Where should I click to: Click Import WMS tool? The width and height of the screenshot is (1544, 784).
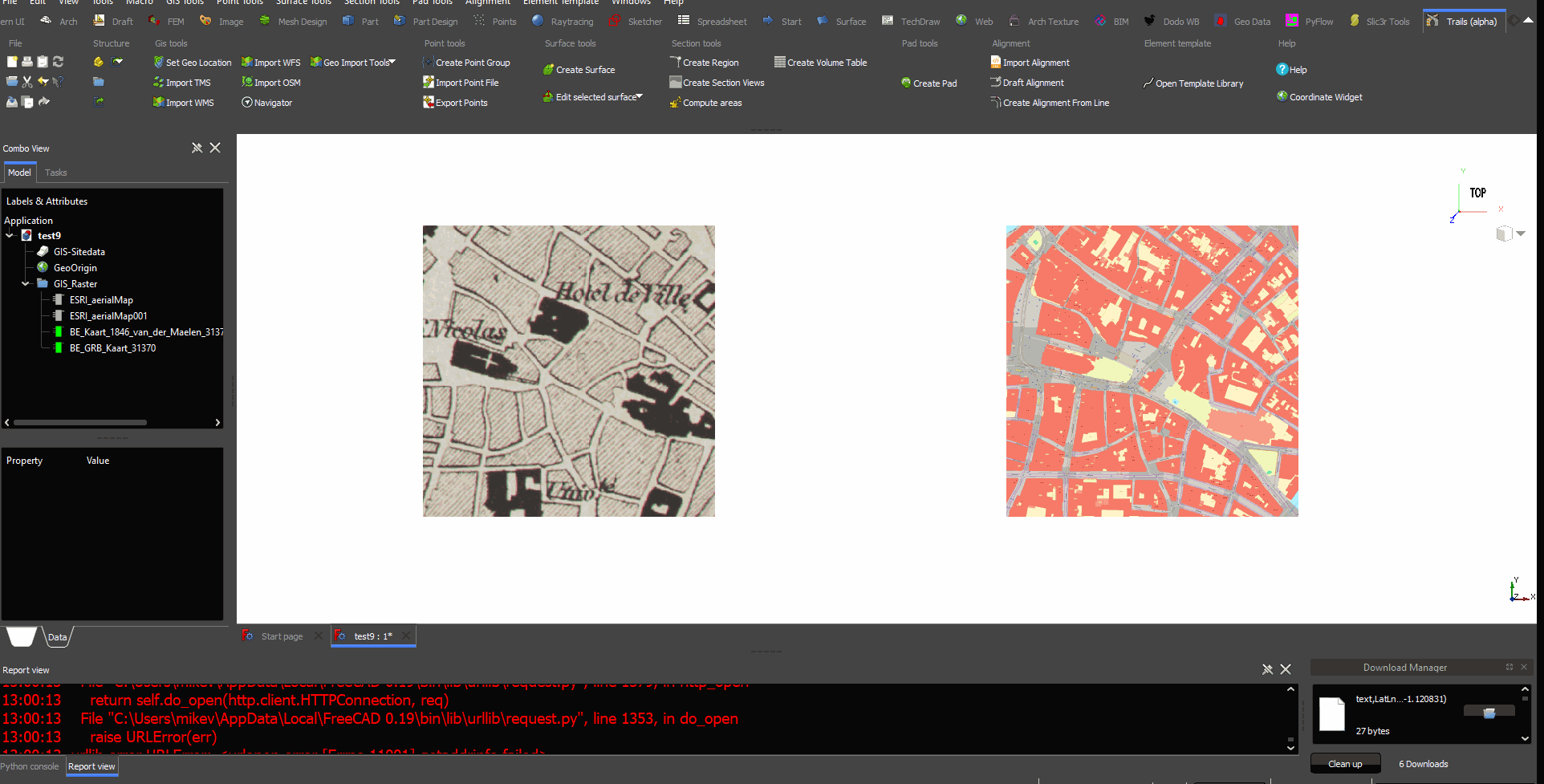click(183, 103)
